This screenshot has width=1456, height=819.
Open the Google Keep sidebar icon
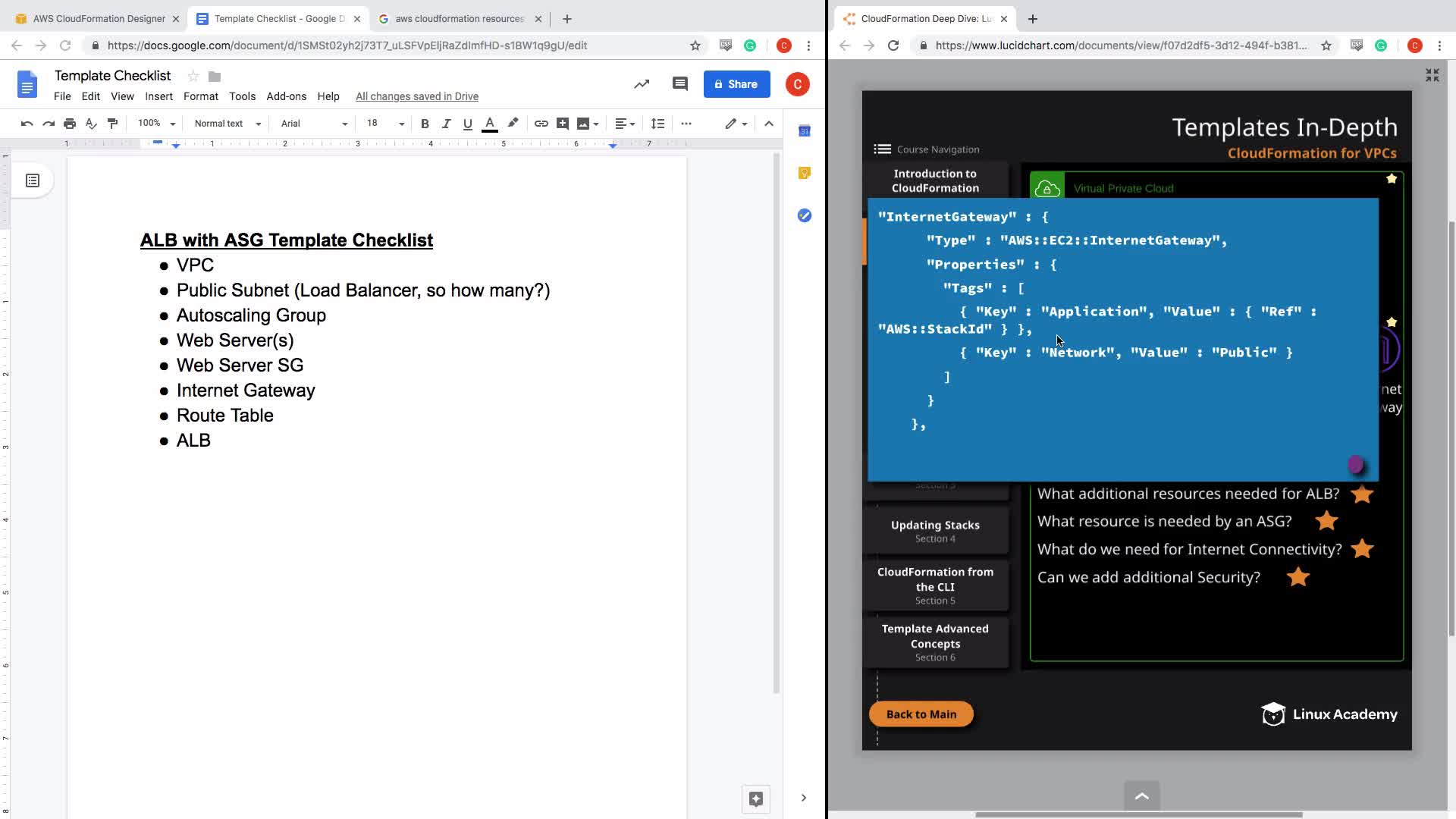click(x=805, y=173)
